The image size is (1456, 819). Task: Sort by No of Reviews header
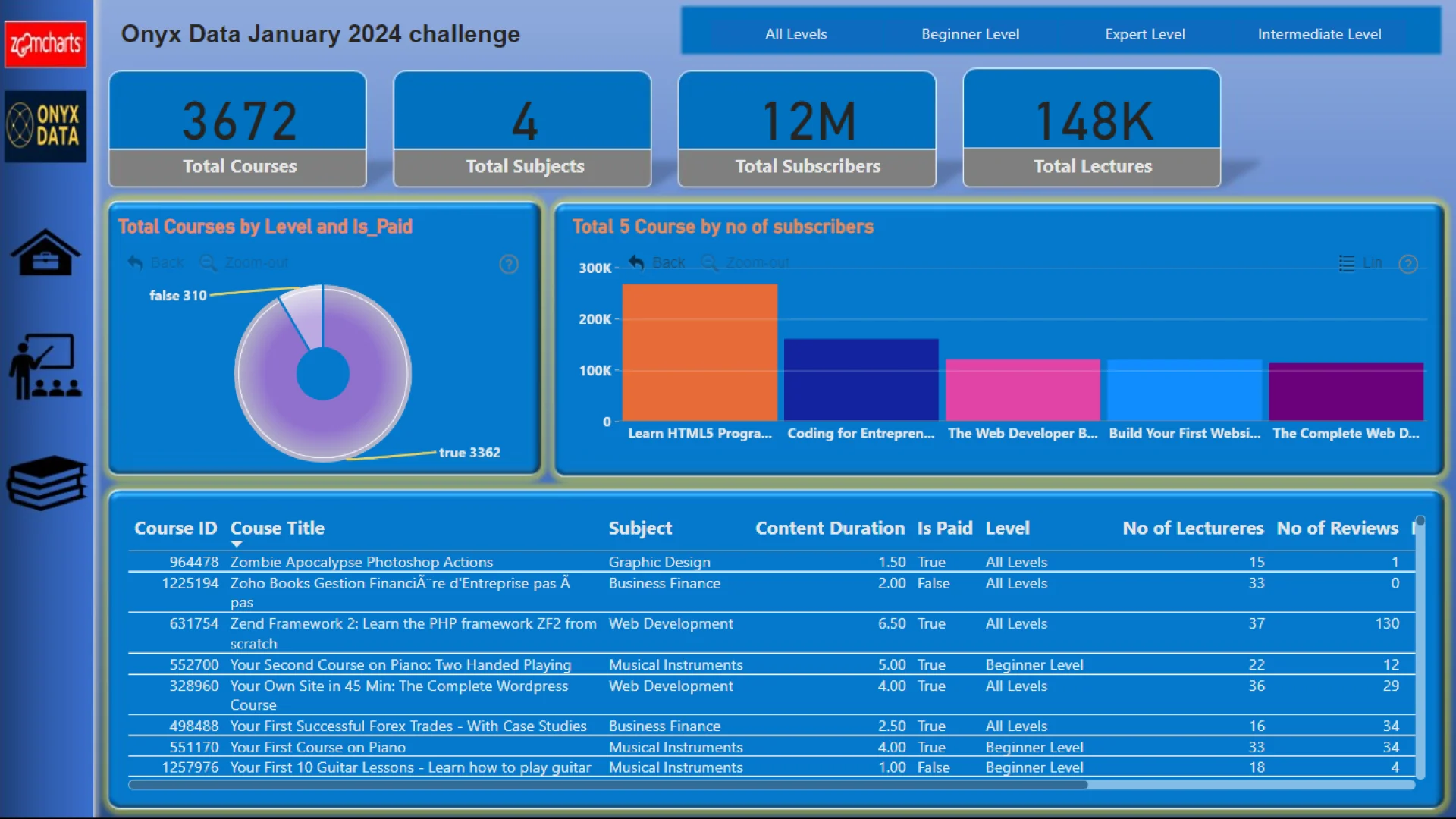point(1337,528)
